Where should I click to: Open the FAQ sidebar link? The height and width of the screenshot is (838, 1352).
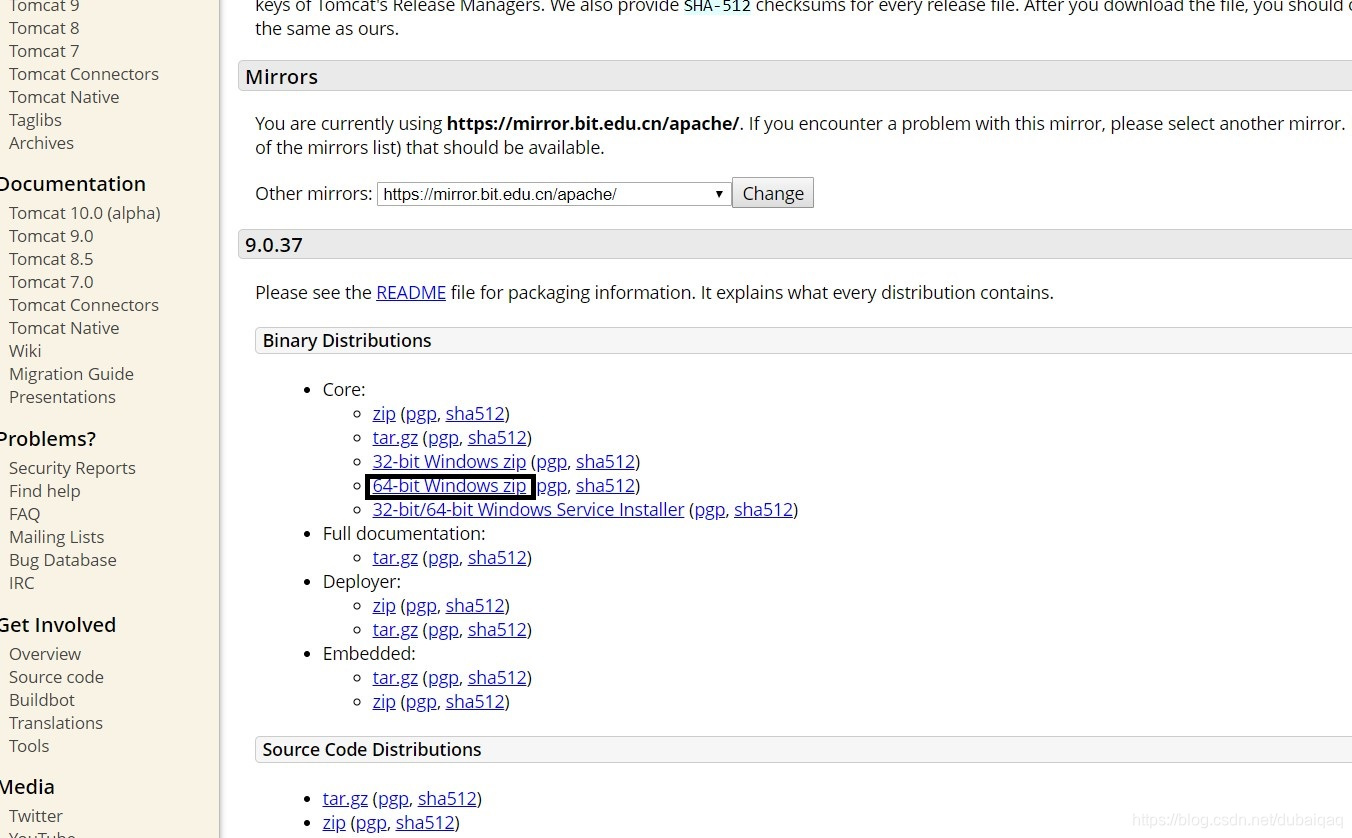click(x=24, y=514)
